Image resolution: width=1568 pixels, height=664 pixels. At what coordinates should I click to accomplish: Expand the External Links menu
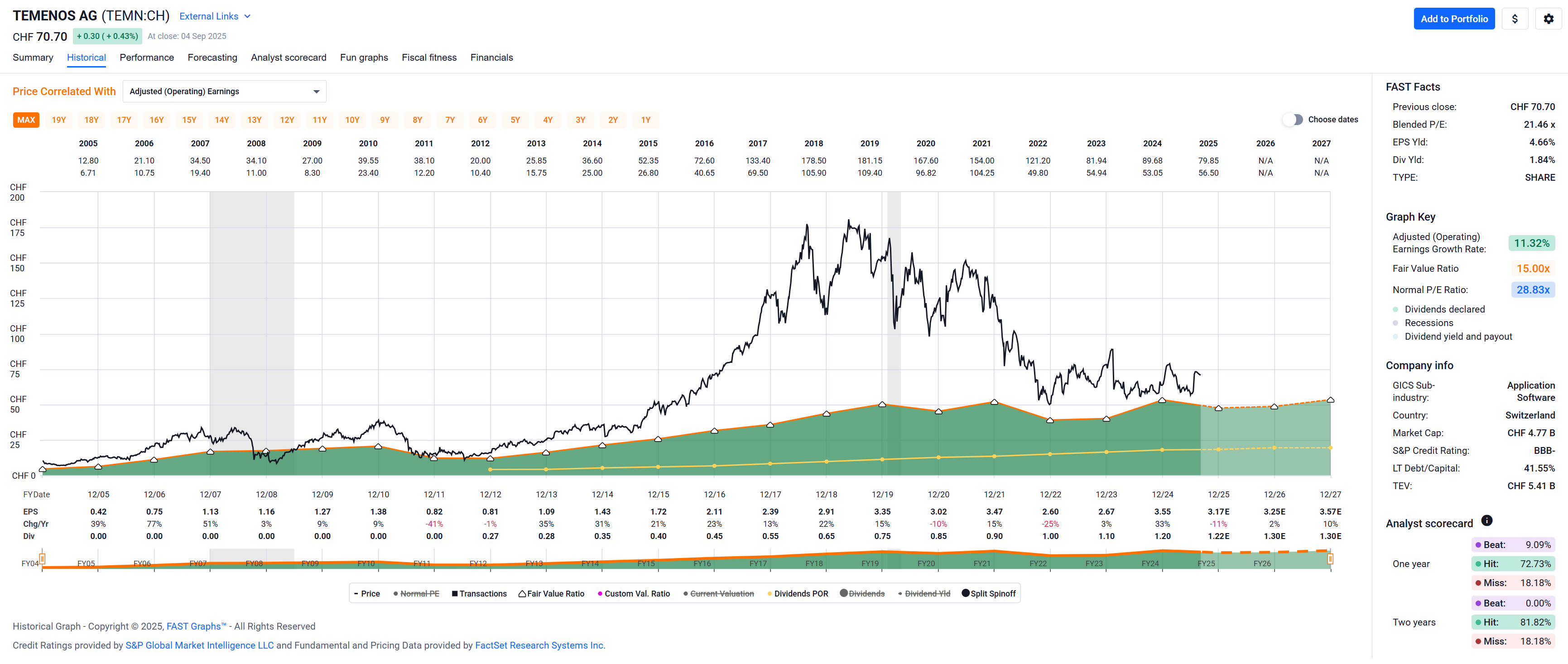[x=215, y=16]
